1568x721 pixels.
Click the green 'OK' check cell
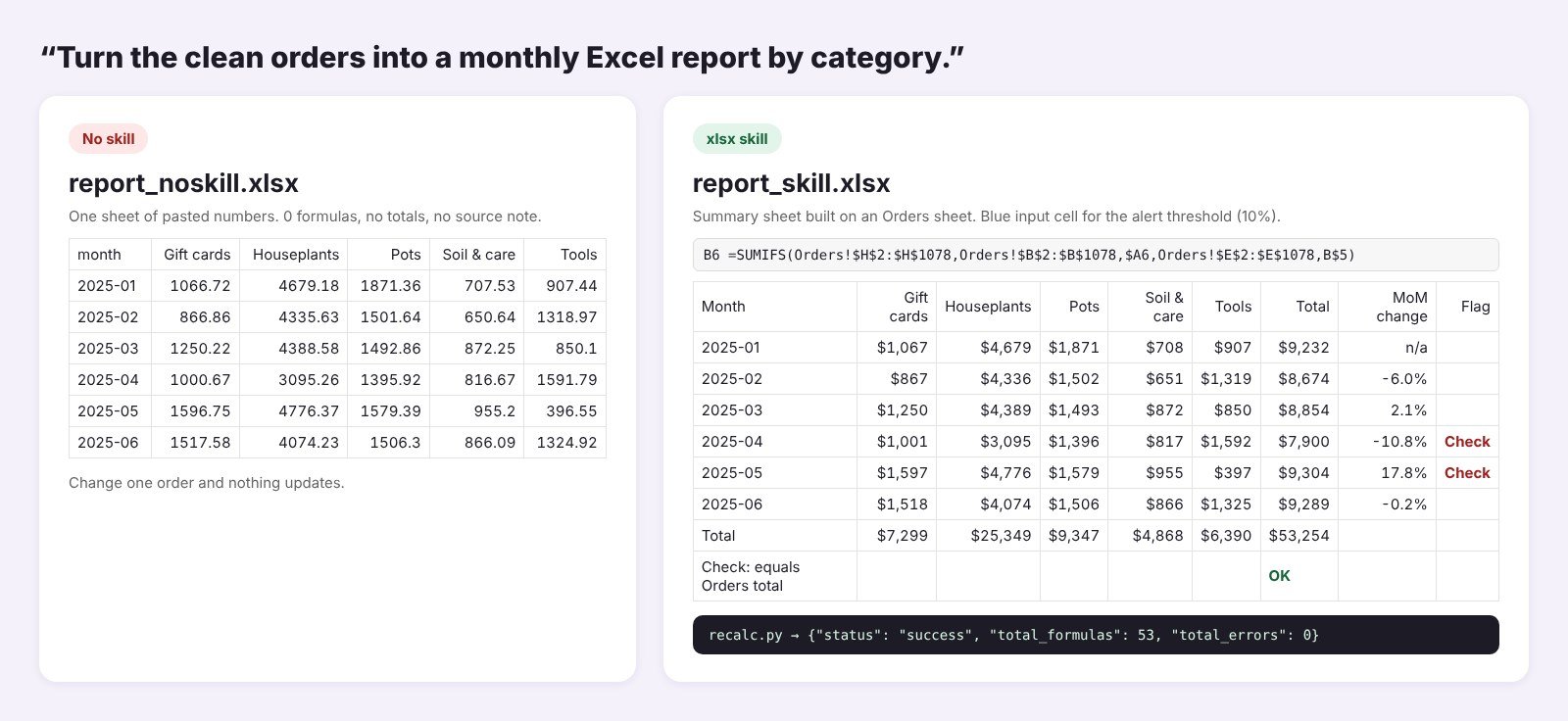(x=1299, y=576)
